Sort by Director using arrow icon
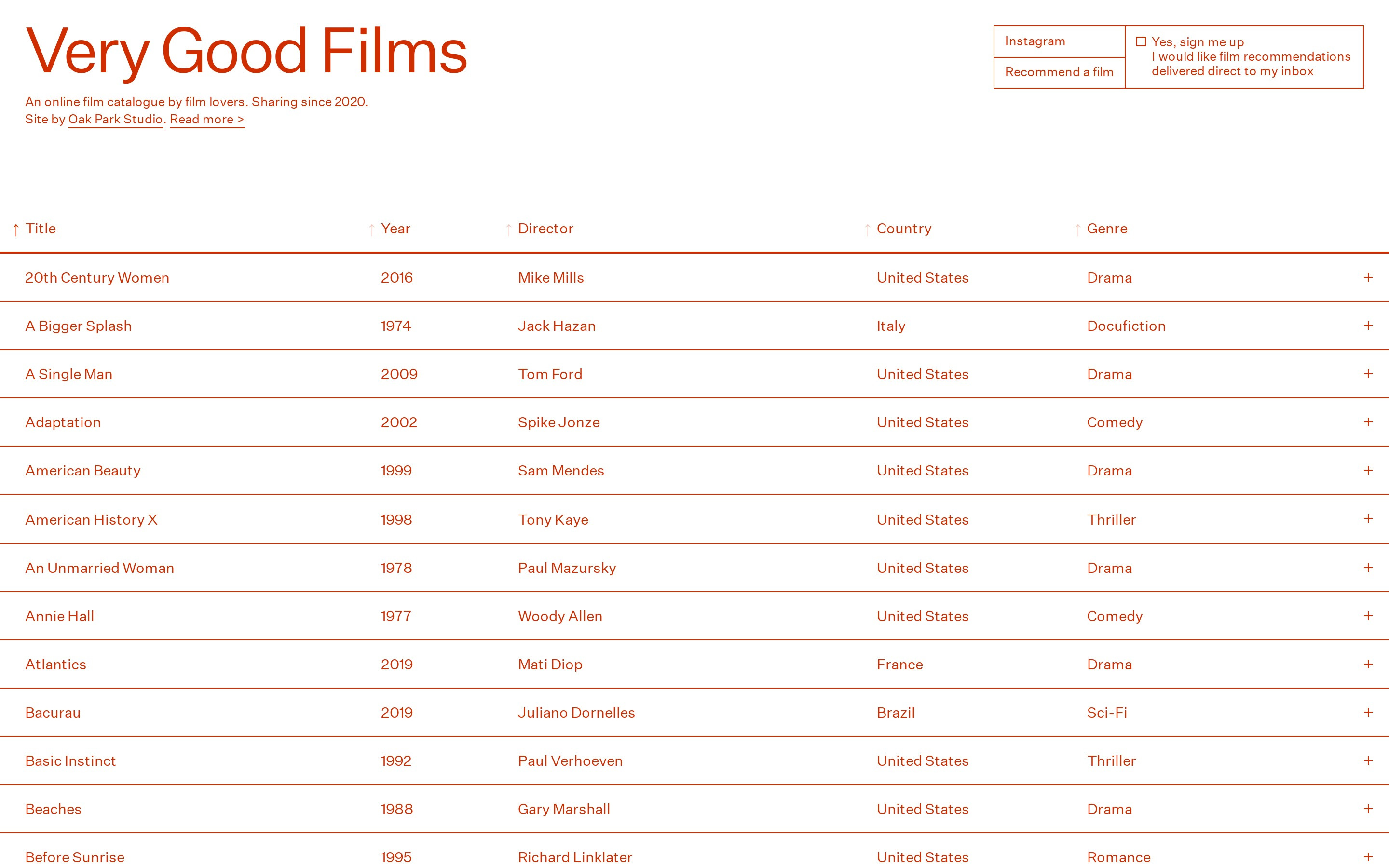 pyautogui.click(x=508, y=230)
